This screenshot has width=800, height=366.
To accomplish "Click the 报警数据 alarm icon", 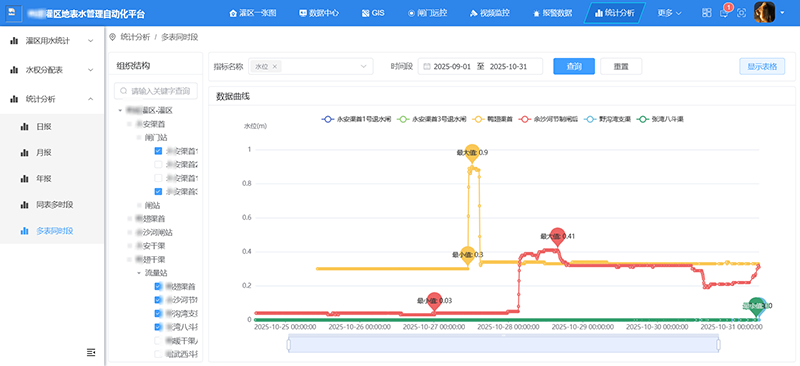I will coord(536,14).
